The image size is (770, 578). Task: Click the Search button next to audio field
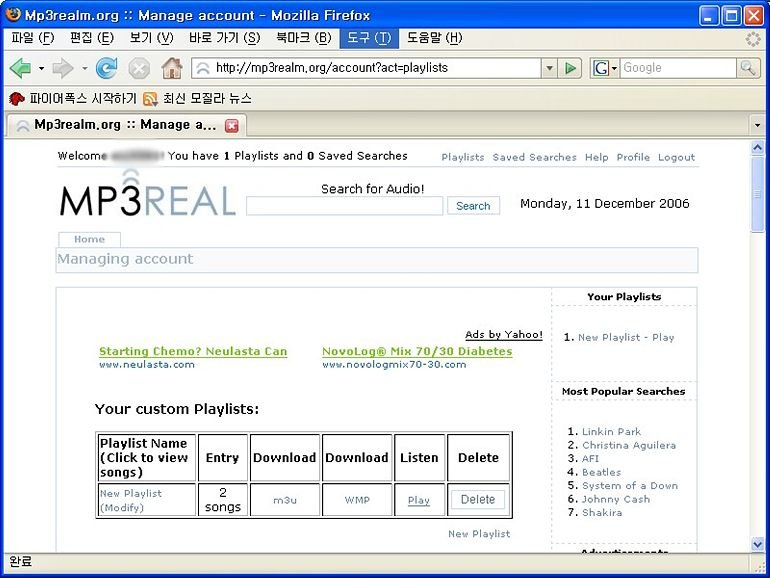point(473,206)
